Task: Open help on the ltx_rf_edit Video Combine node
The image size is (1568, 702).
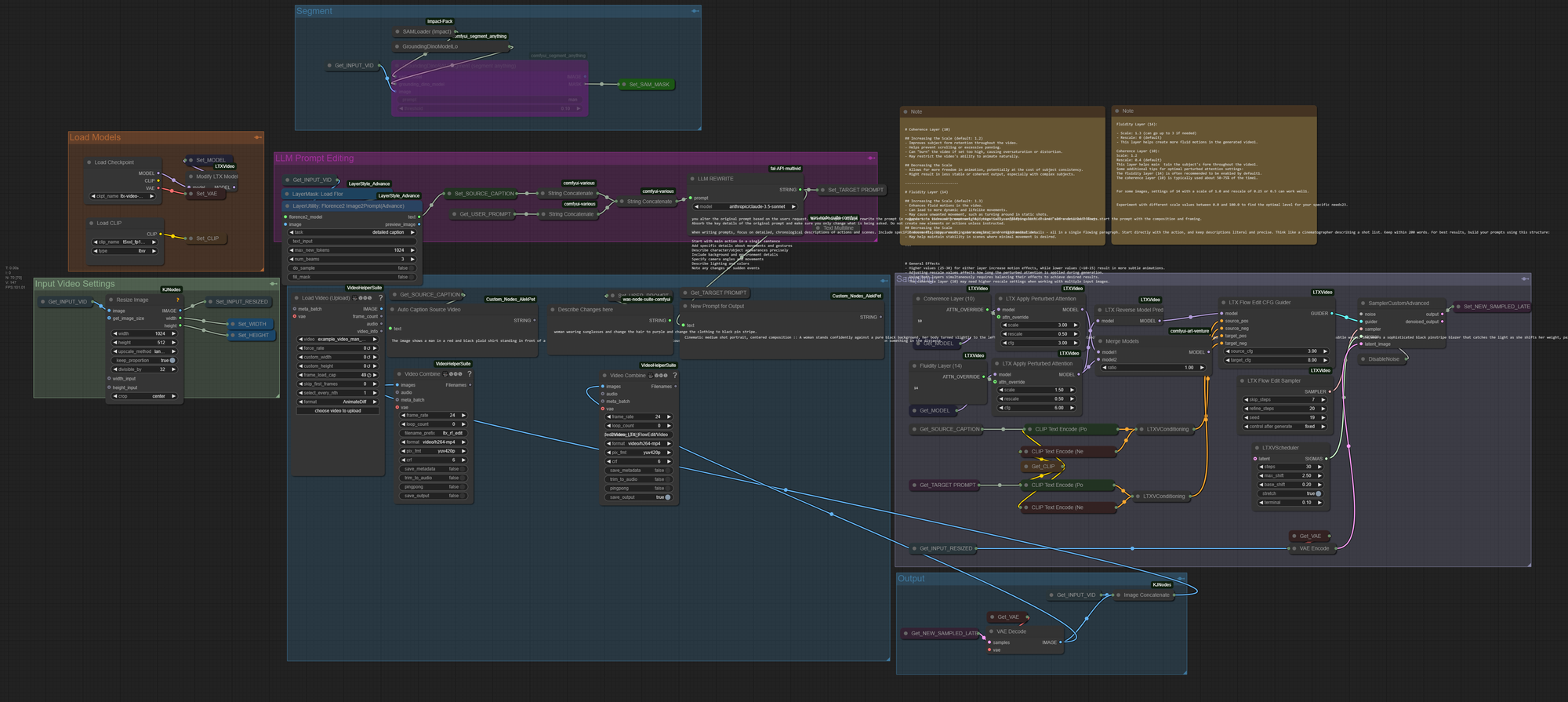Action: (470, 374)
